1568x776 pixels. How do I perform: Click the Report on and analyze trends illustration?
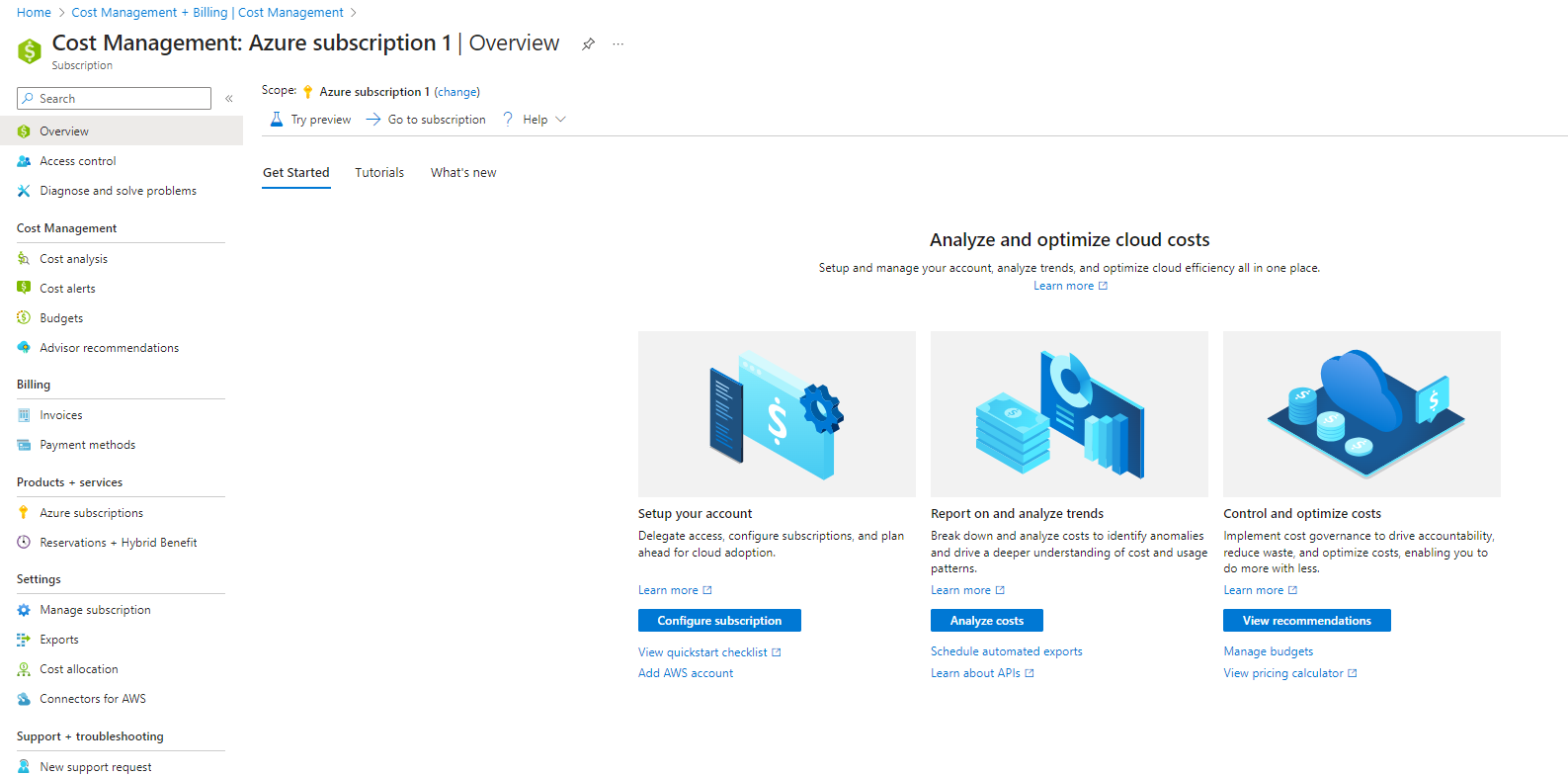[1069, 414]
